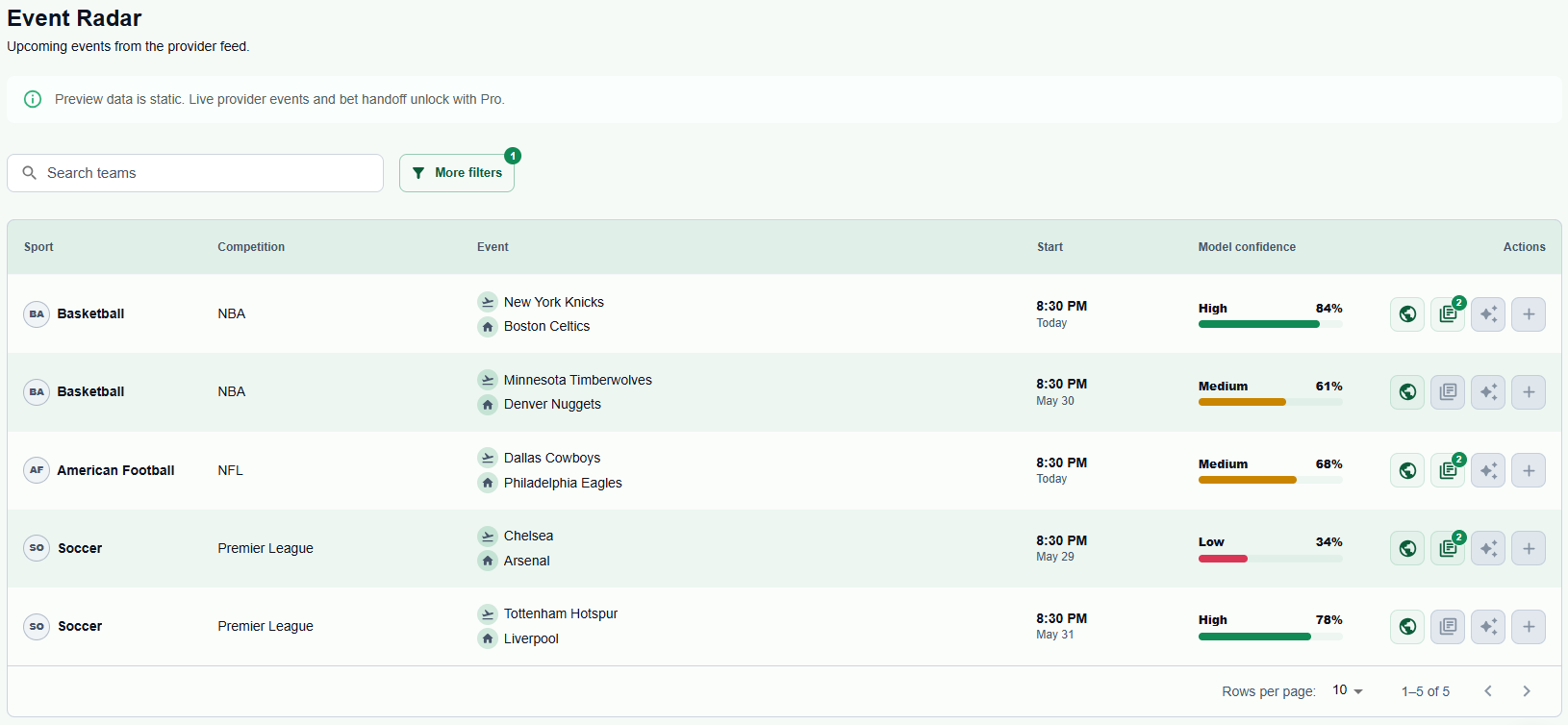Click plus icon for Cowboys vs Eagles
The image size is (1568, 725).
point(1529,470)
